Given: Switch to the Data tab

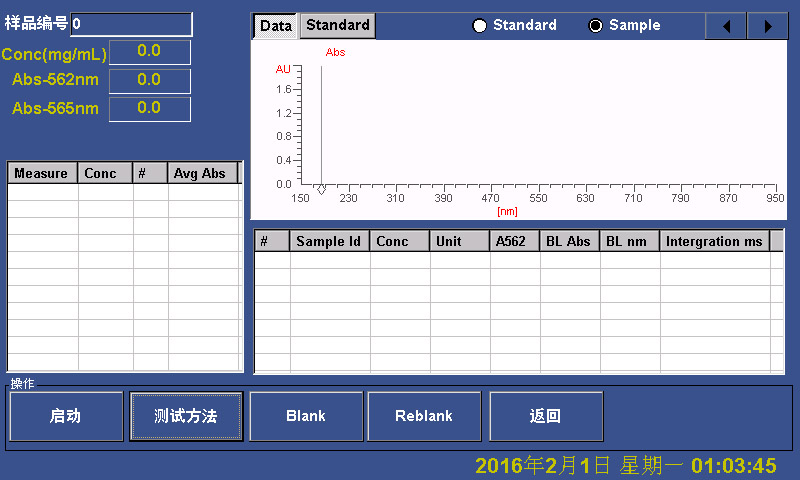Looking at the screenshot, I should (x=275, y=26).
